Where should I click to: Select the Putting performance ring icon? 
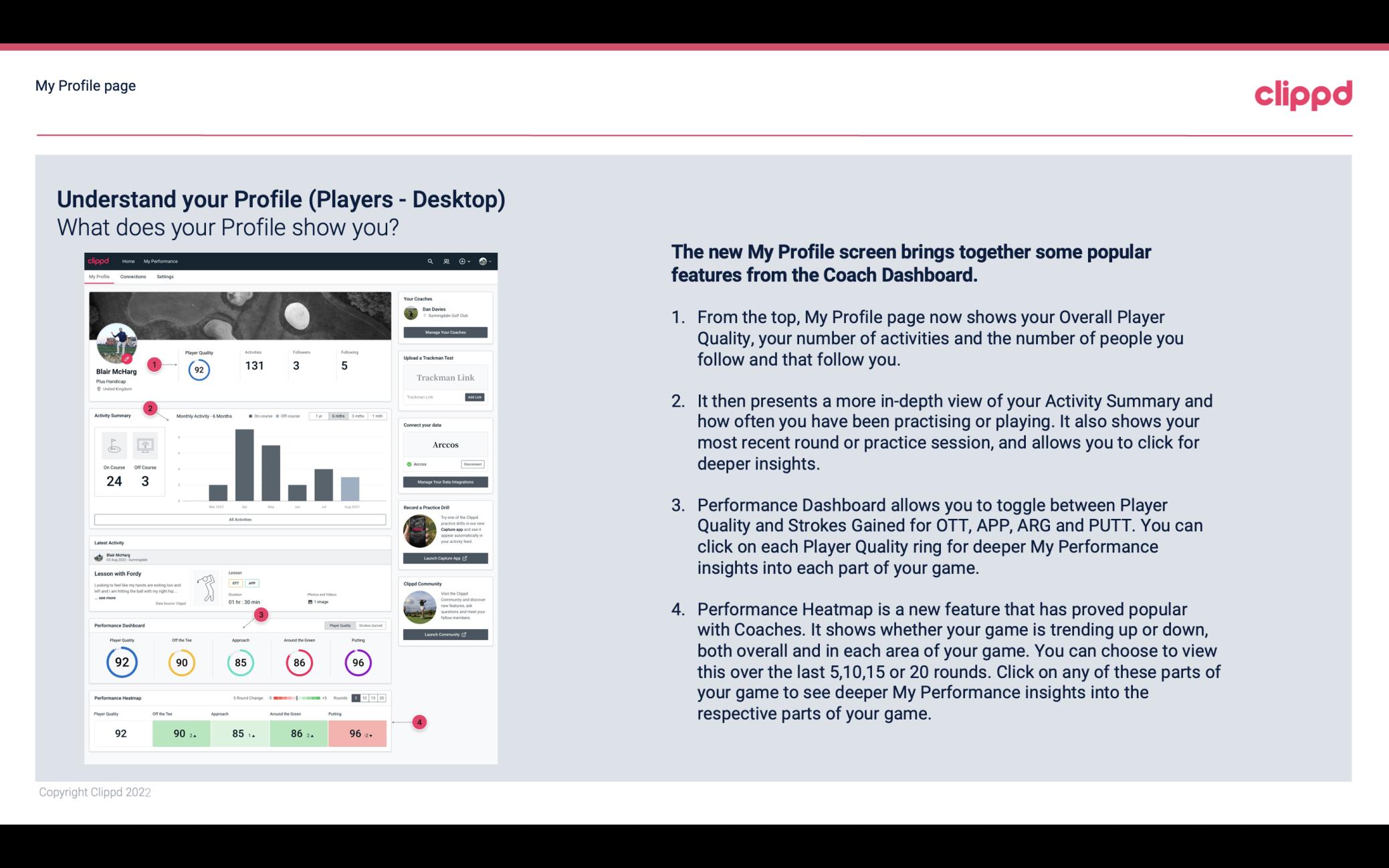pos(356,661)
